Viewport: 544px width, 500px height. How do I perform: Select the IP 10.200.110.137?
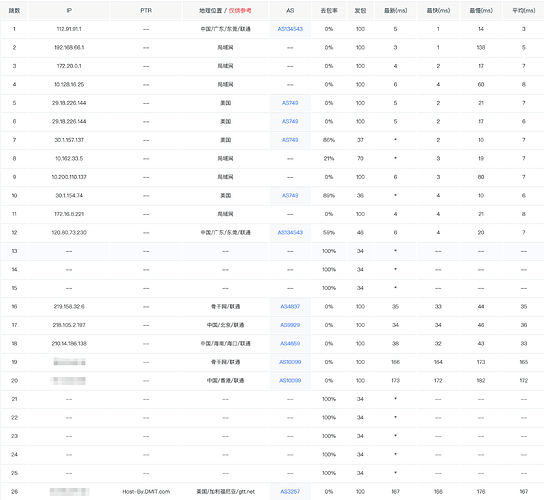(x=69, y=177)
